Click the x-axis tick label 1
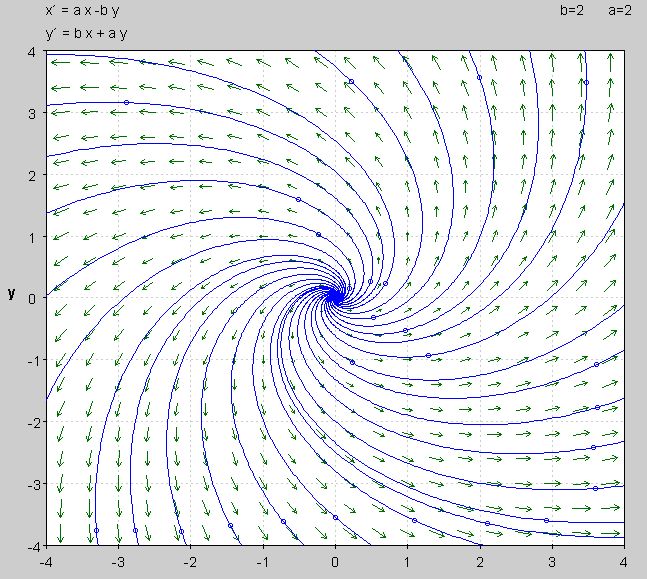Viewport: 647px width, 579px height. point(408,562)
